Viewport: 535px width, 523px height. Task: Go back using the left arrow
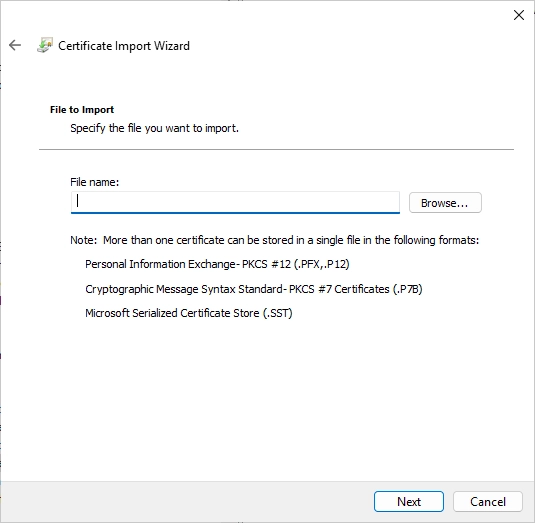coord(15,45)
